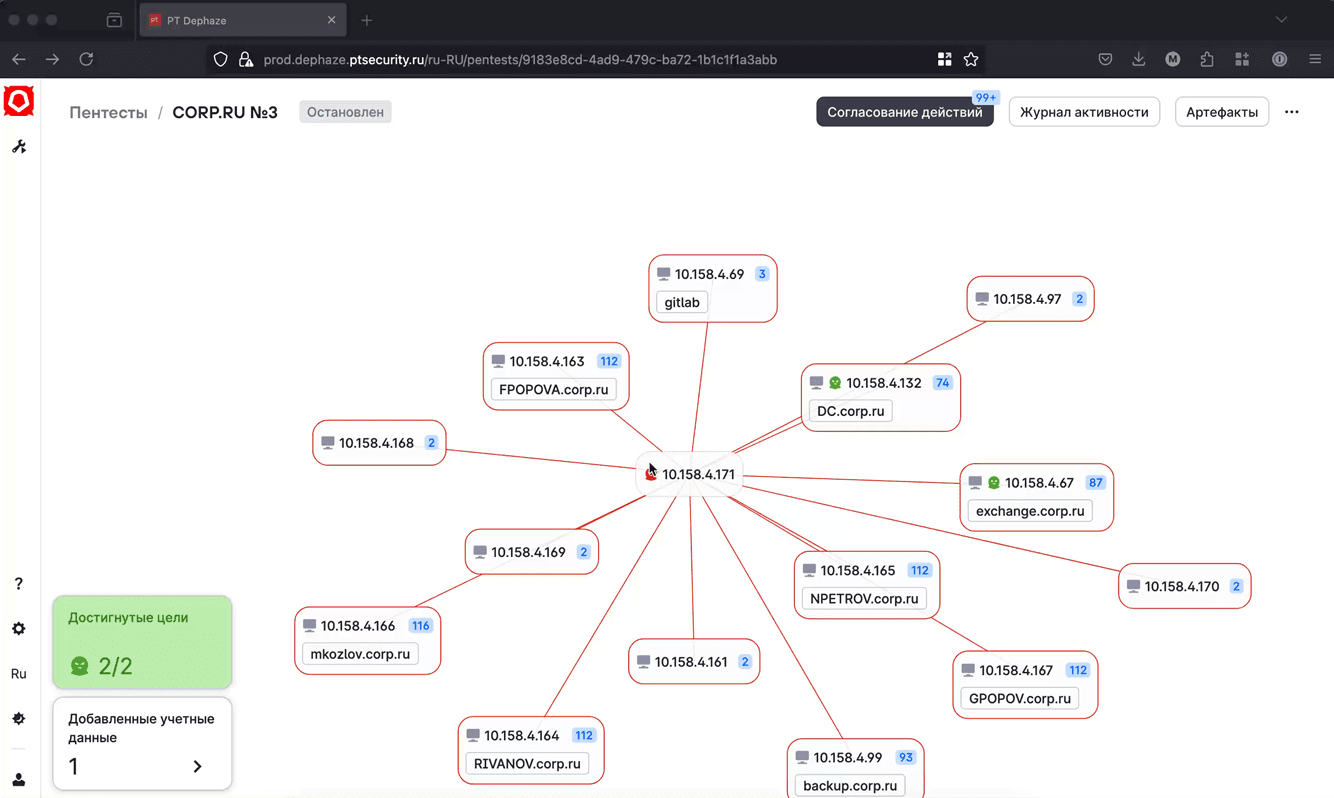Select the PT Dephaze browser tab
This screenshot has height=798, width=1334.
242,20
